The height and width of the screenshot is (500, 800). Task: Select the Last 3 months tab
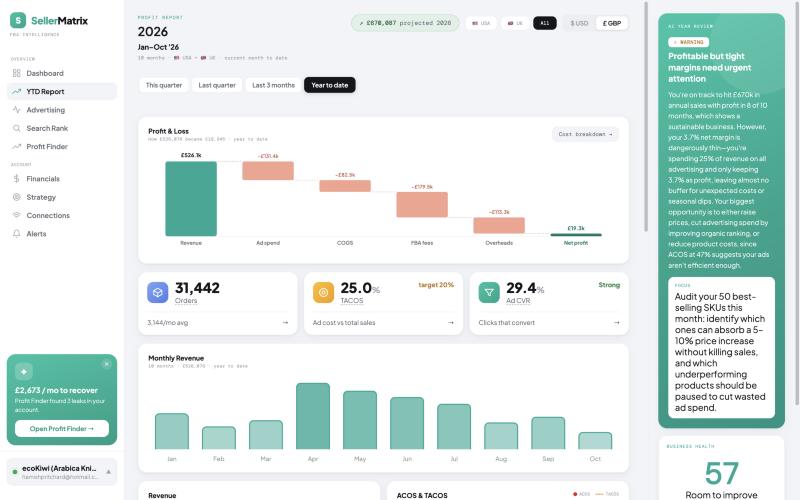click(273, 85)
